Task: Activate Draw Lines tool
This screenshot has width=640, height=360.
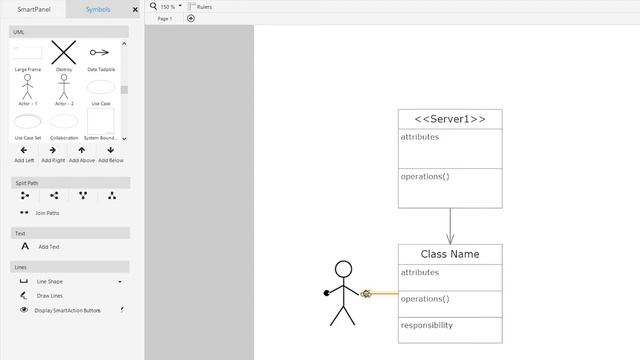Action: click(x=41, y=296)
